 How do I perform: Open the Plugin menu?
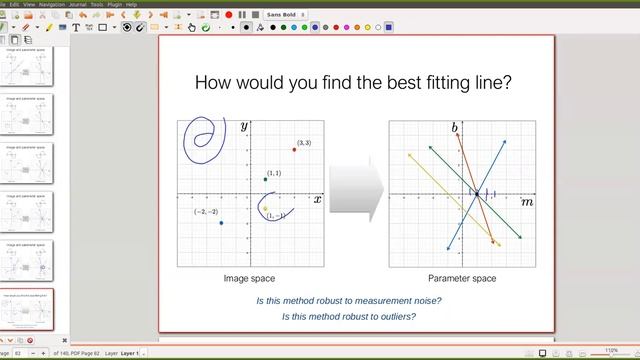click(115, 4)
